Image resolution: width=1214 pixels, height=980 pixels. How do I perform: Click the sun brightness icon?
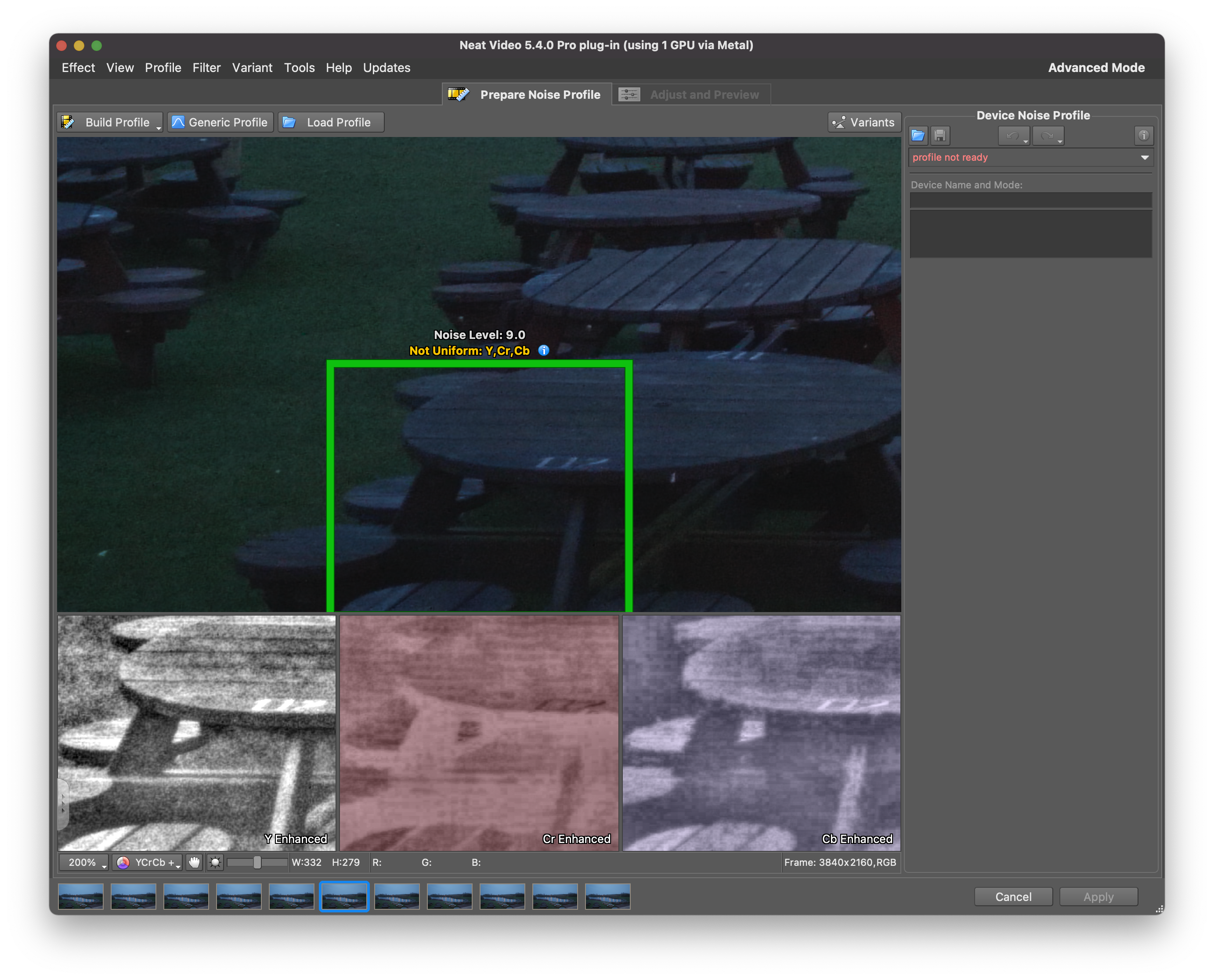pos(215,862)
